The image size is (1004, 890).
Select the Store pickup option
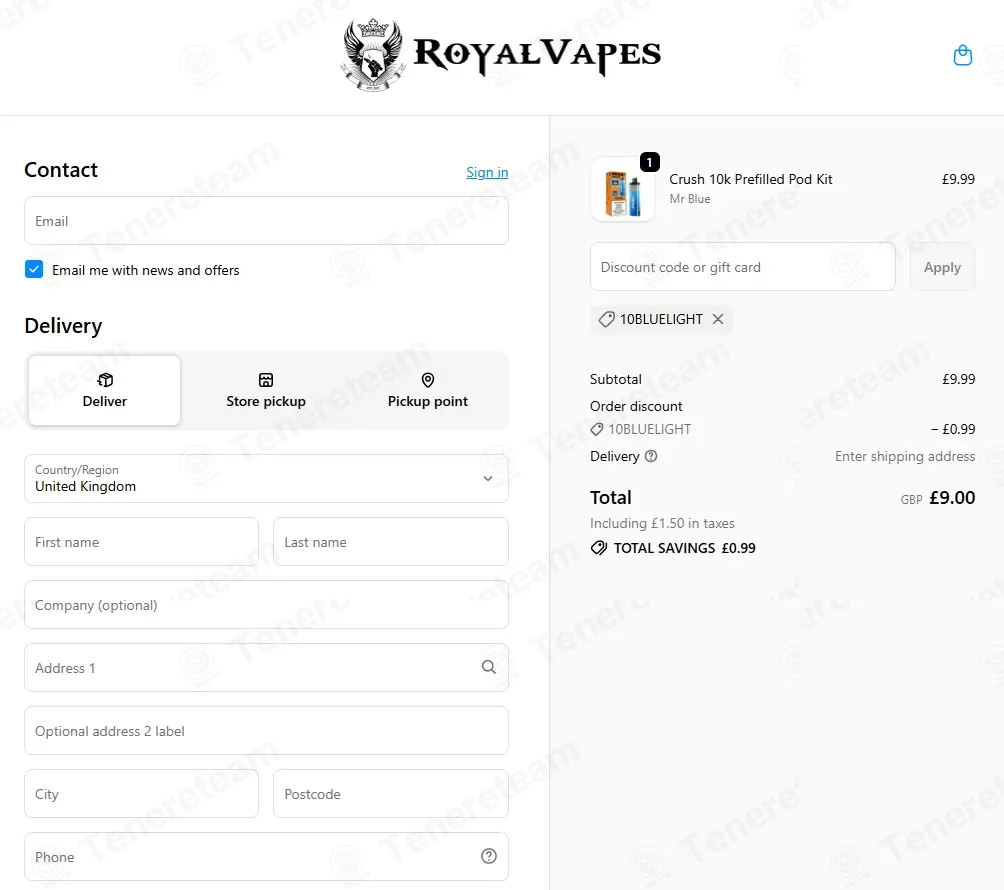[266, 391]
